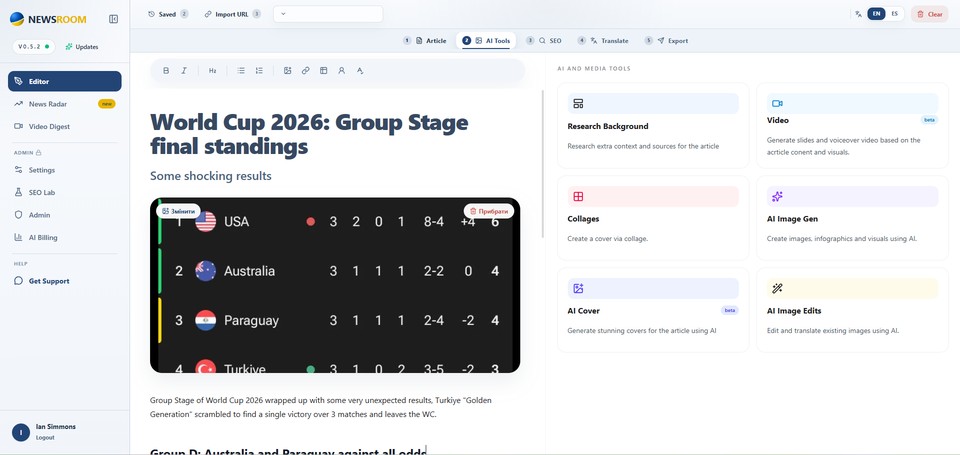Insert a table from toolbar
Viewport: 960px width, 455px height.
[323, 70]
